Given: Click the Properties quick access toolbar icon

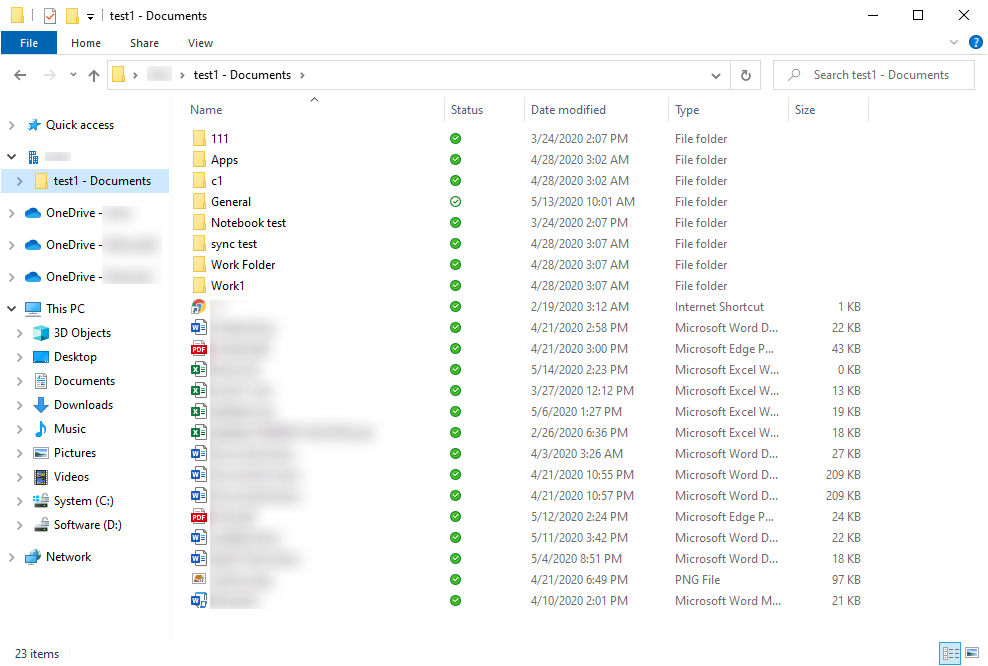Looking at the screenshot, I should (50, 16).
